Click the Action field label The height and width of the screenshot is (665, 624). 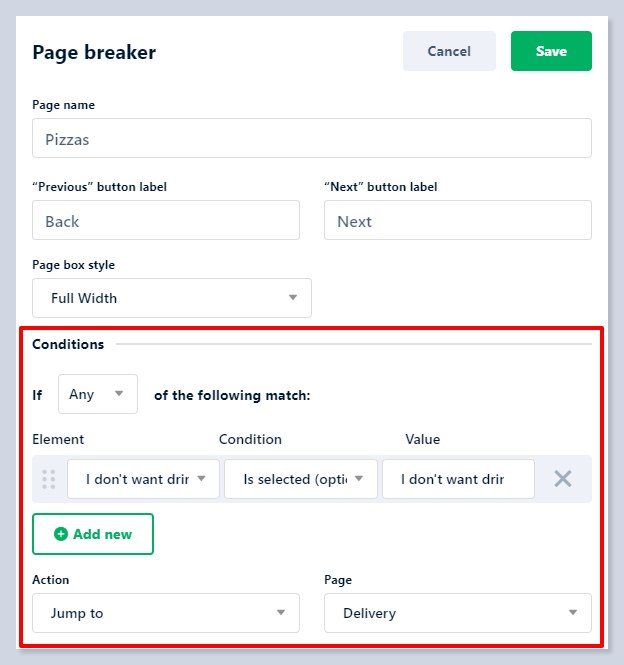point(51,580)
